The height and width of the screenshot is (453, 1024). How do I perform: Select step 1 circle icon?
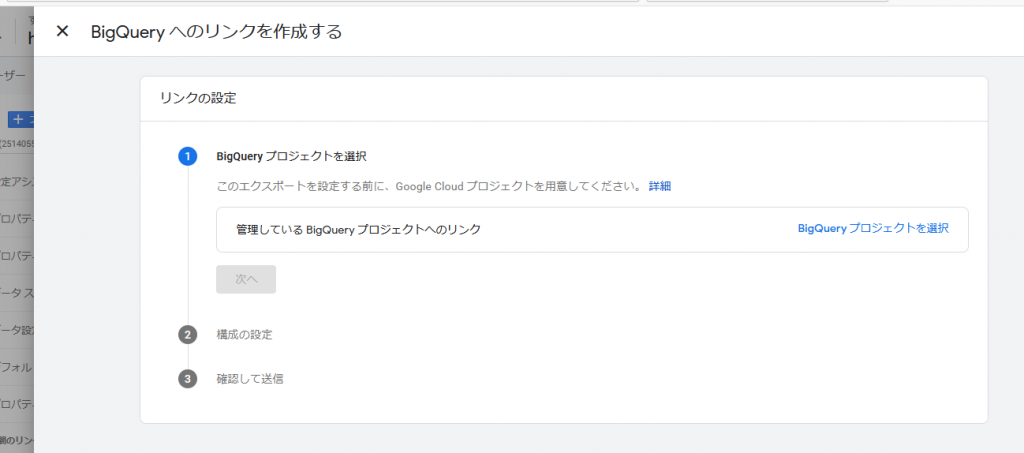tap(187, 157)
